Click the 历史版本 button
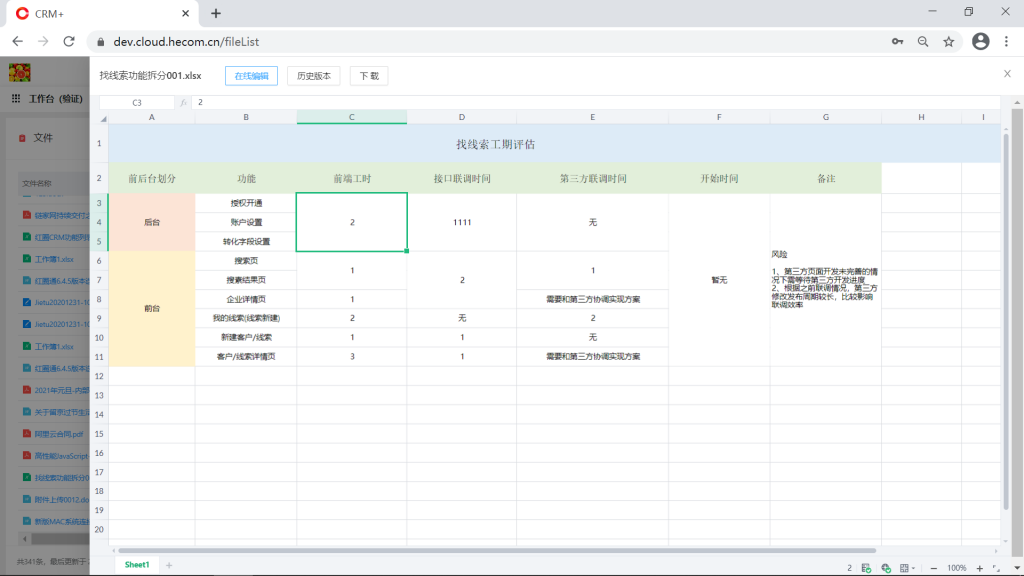This screenshot has height=576, width=1024. click(x=314, y=76)
